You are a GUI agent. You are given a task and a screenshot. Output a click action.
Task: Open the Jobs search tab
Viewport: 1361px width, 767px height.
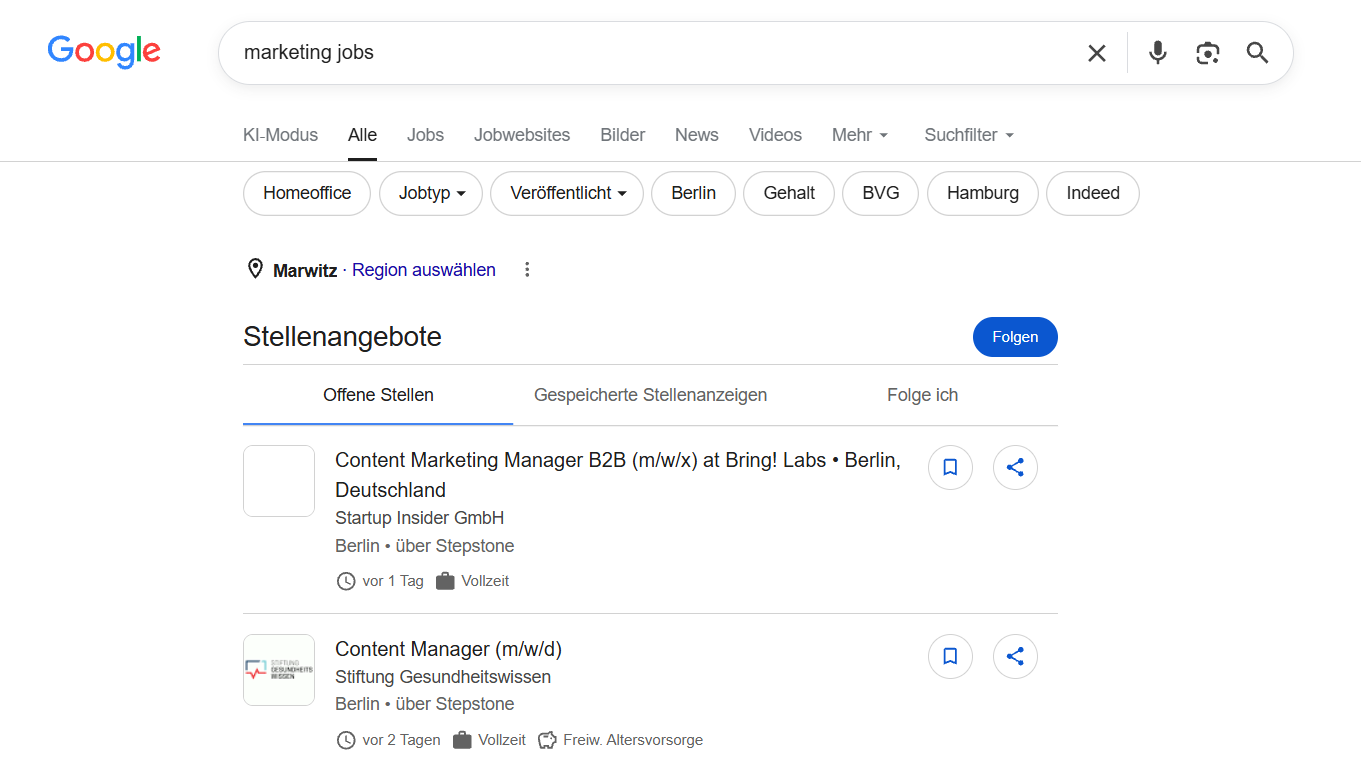tap(425, 135)
